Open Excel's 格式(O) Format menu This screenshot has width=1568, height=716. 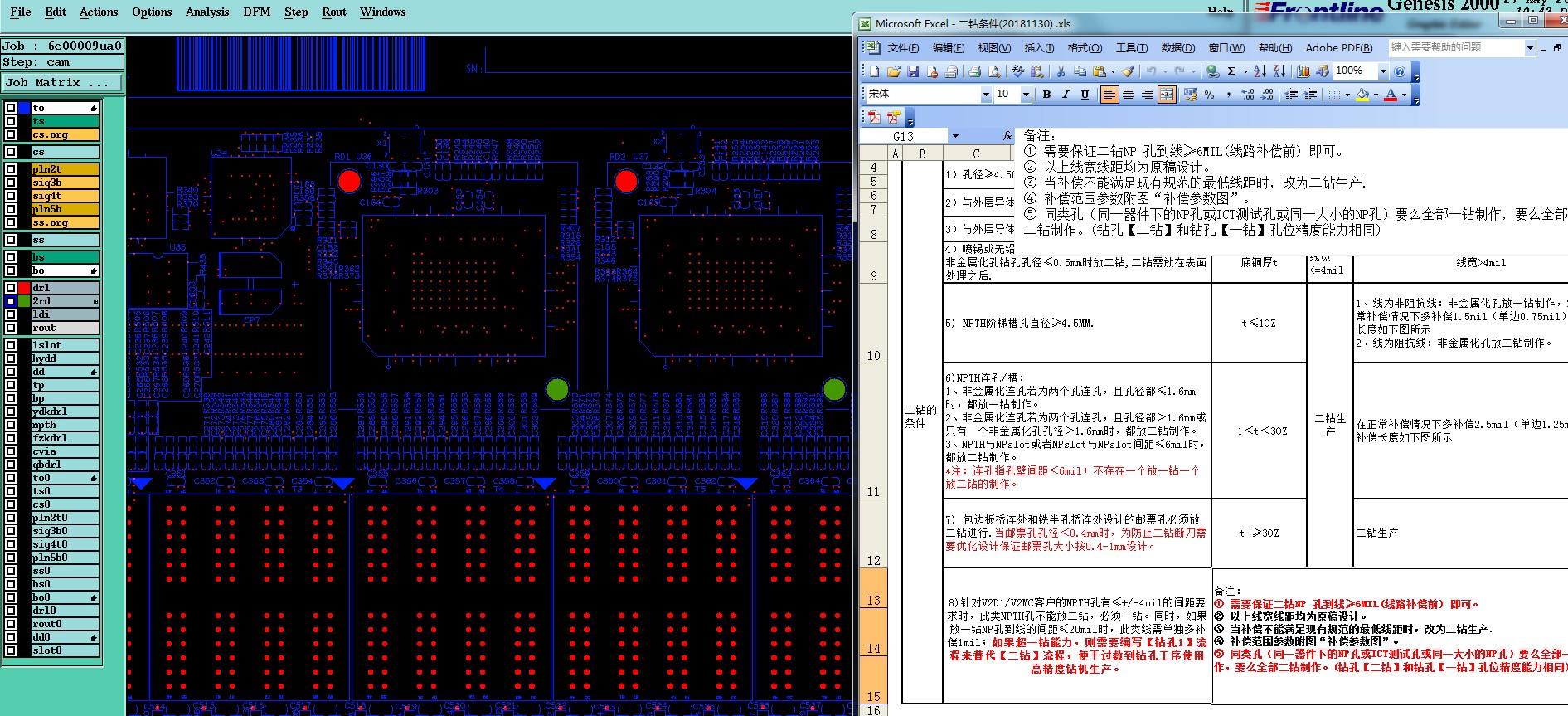pos(1085,47)
